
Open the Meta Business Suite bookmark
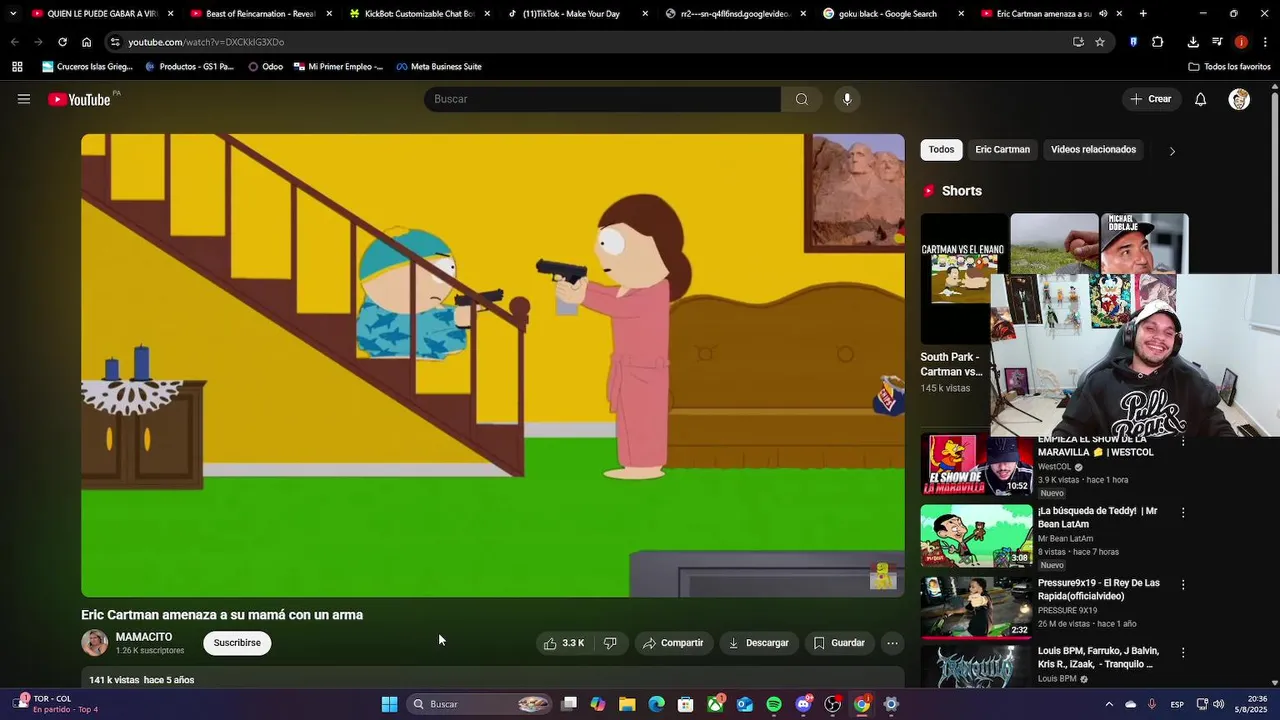pos(438,67)
